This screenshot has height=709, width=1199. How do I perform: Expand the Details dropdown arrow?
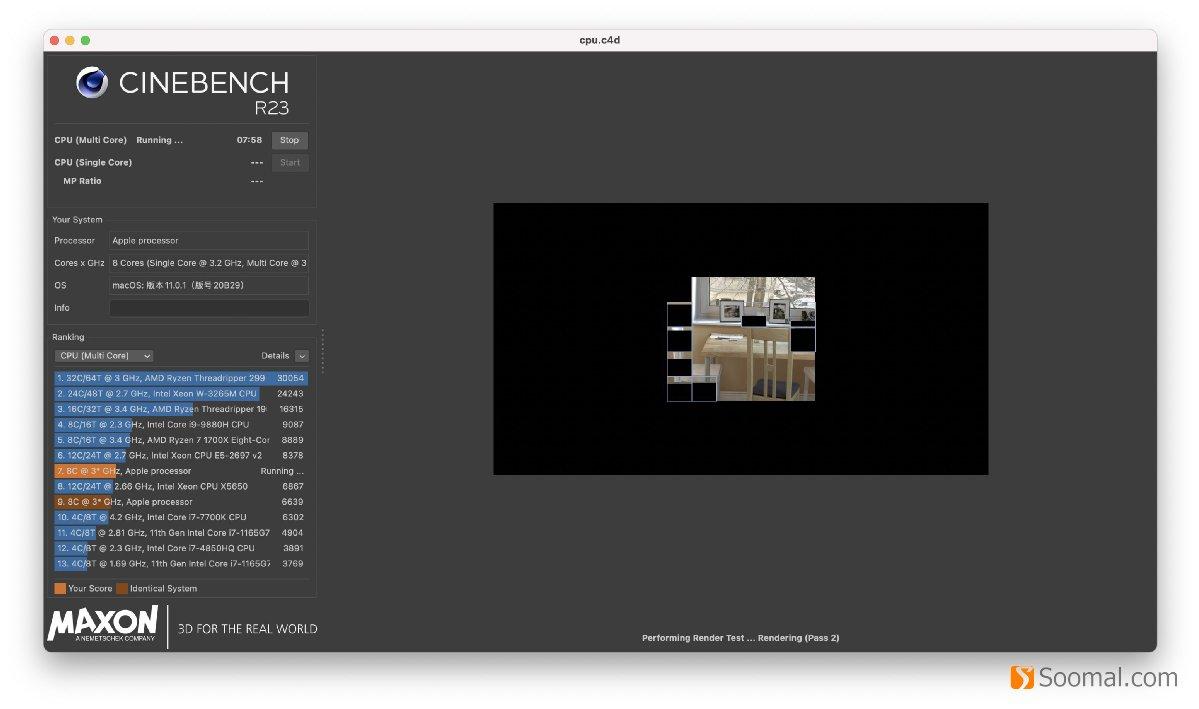pyautogui.click(x=302, y=356)
